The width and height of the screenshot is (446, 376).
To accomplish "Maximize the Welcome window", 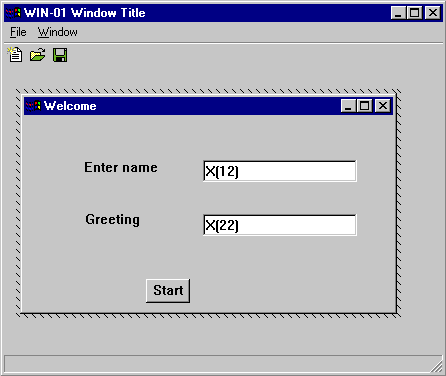I will click(x=364, y=106).
